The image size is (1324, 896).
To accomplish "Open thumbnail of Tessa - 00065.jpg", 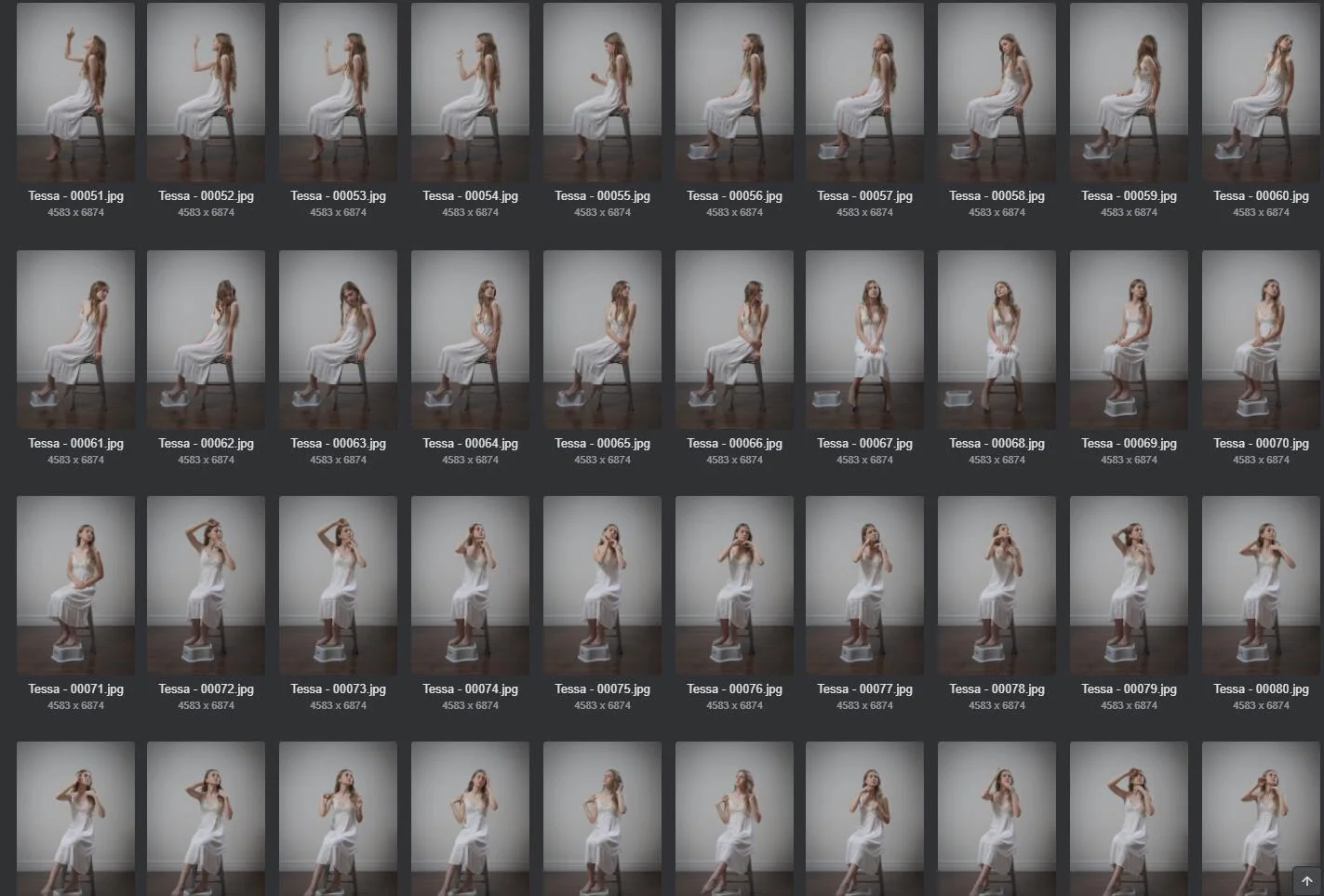I will 602,340.
